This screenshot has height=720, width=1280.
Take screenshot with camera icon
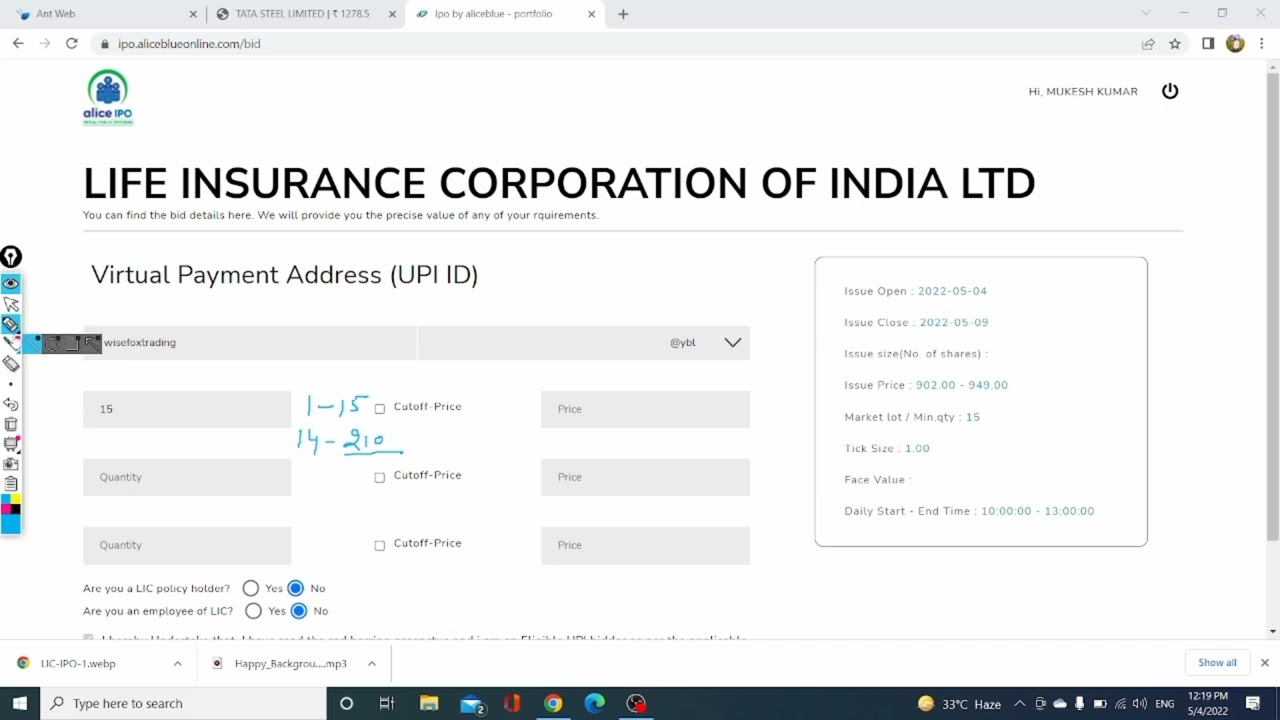pyautogui.click(x=11, y=464)
